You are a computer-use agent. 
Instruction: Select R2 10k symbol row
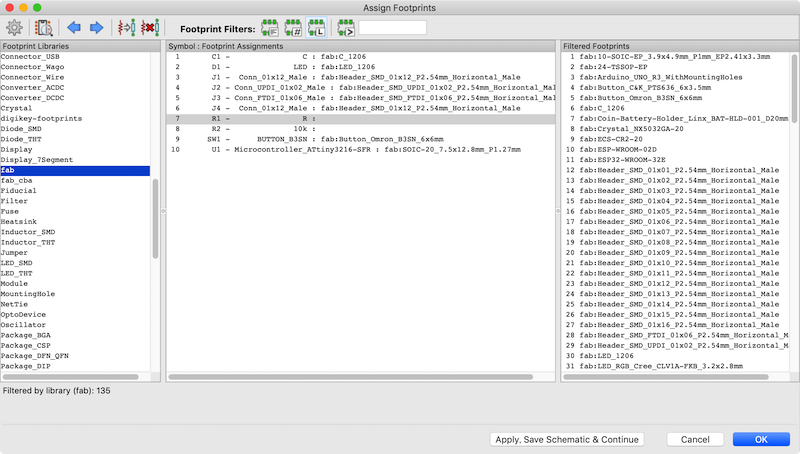click(x=361, y=129)
